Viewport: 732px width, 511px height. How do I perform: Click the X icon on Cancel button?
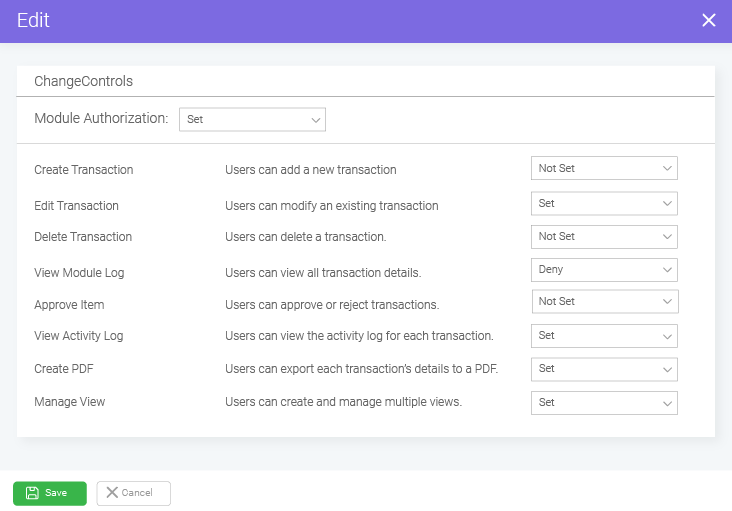click(112, 492)
